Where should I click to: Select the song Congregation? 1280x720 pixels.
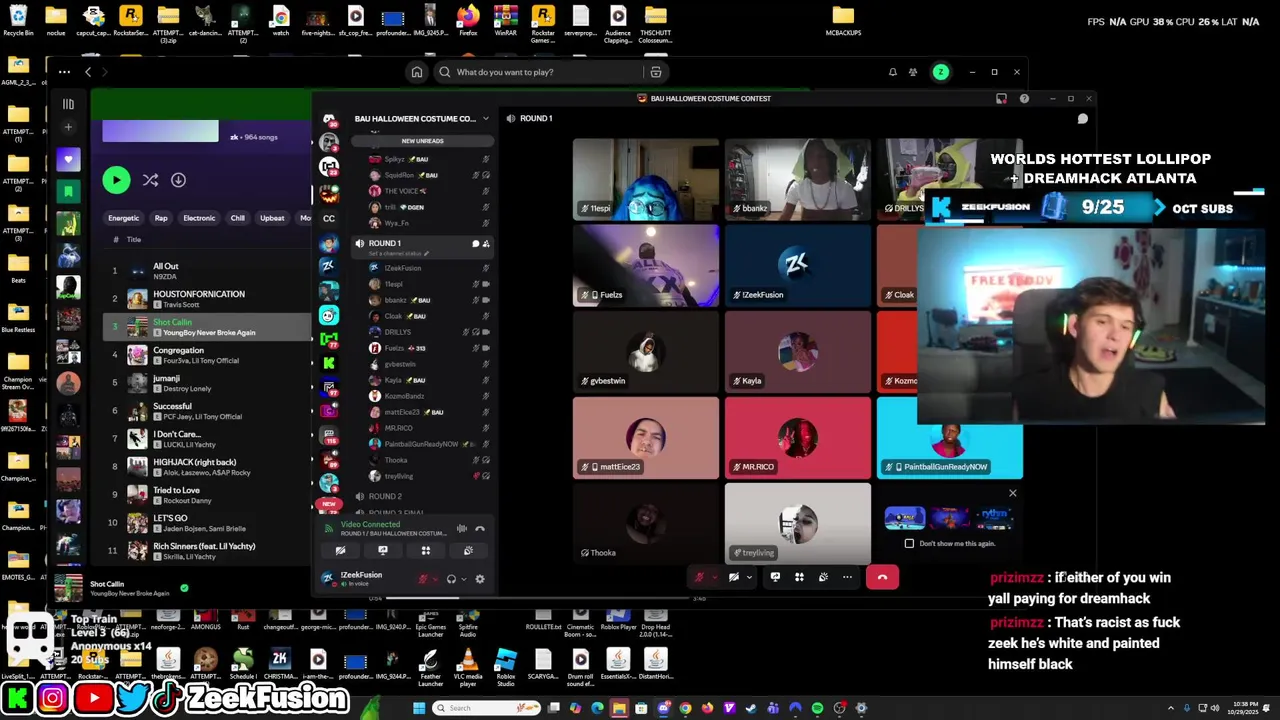178,350
